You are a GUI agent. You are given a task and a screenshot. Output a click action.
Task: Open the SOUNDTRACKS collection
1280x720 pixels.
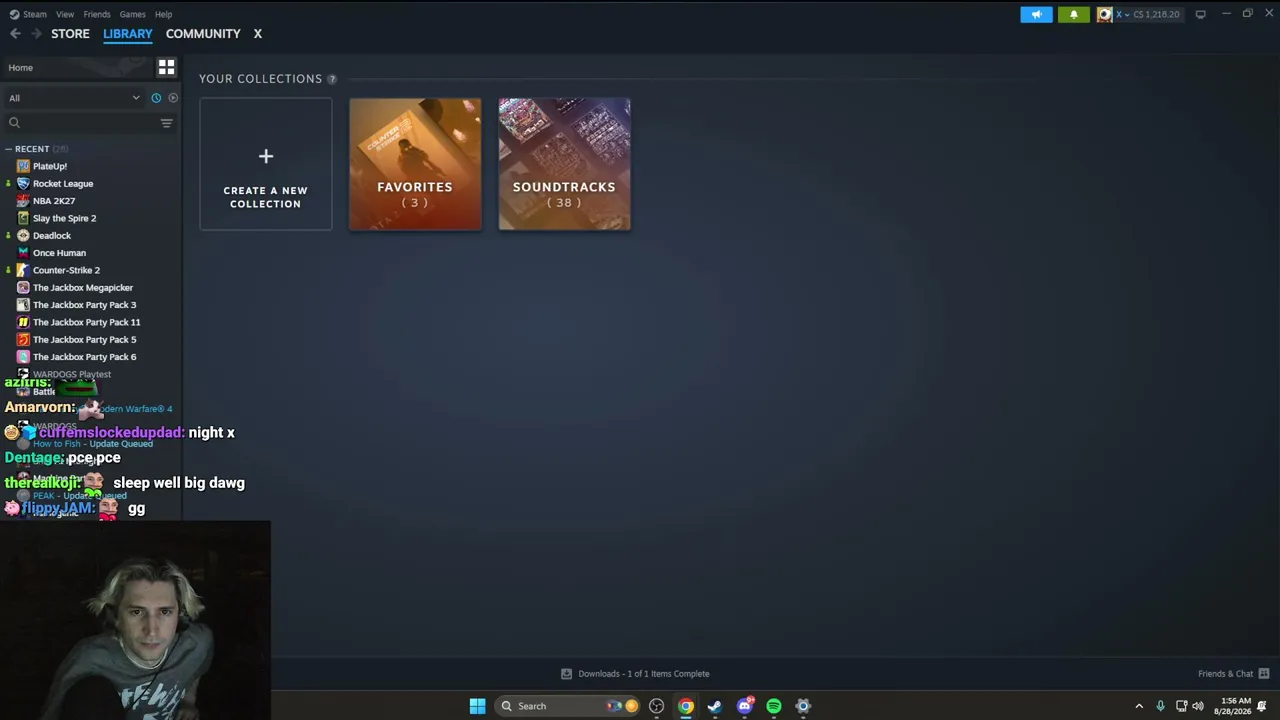564,164
